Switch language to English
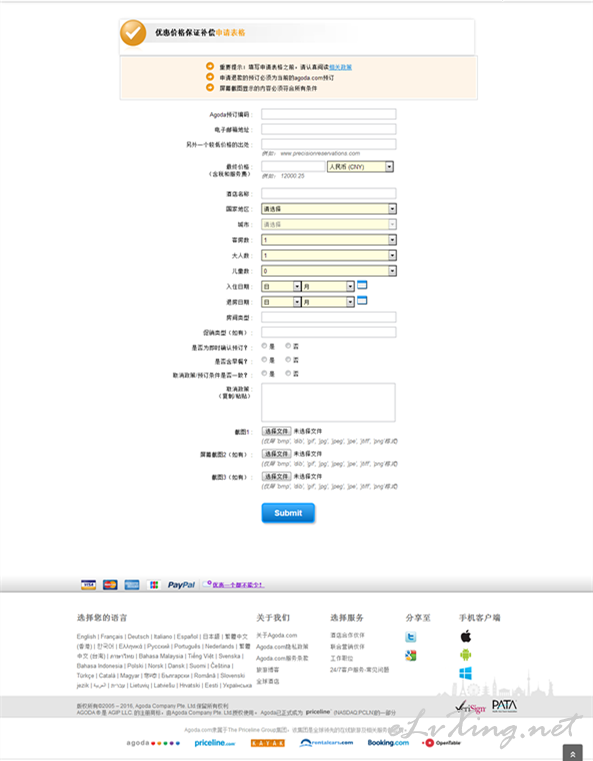 point(86,636)
